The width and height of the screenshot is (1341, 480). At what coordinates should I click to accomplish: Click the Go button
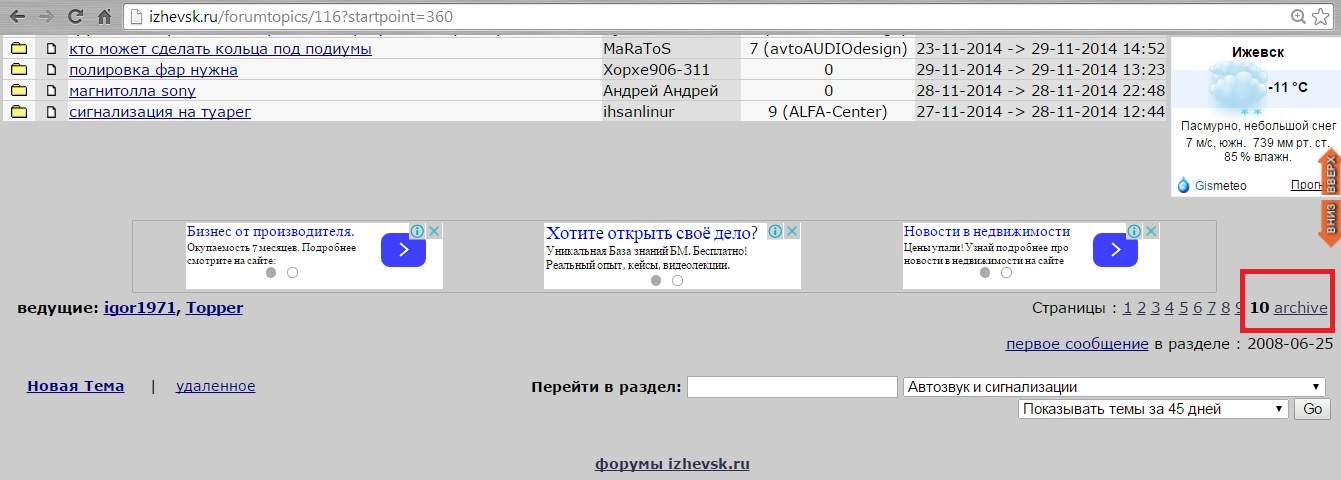[x=1312, y=409]
